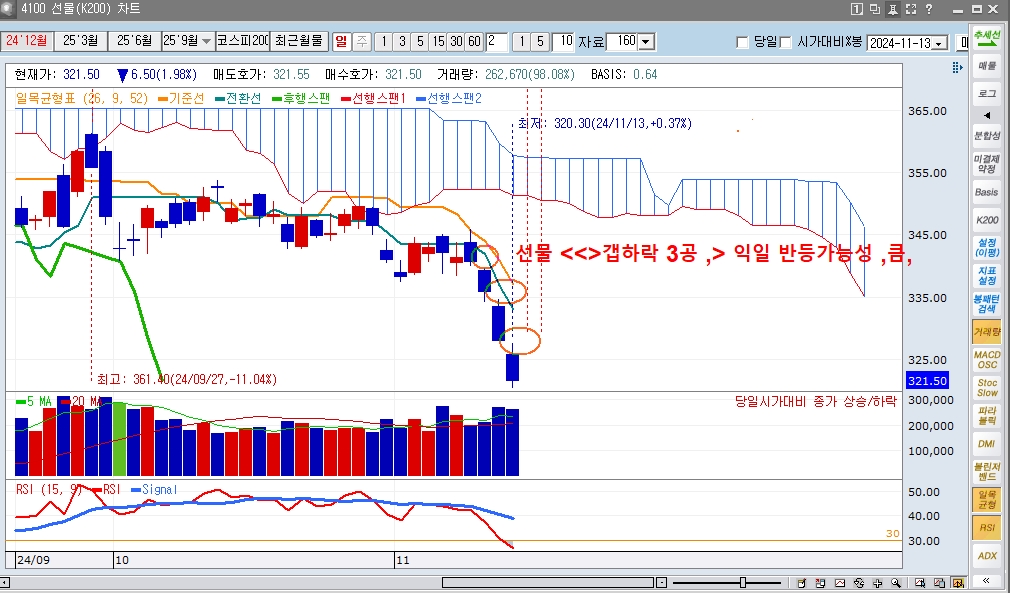Open the 2024-11-13 date picker dropdown

click(x=939, y=43)
